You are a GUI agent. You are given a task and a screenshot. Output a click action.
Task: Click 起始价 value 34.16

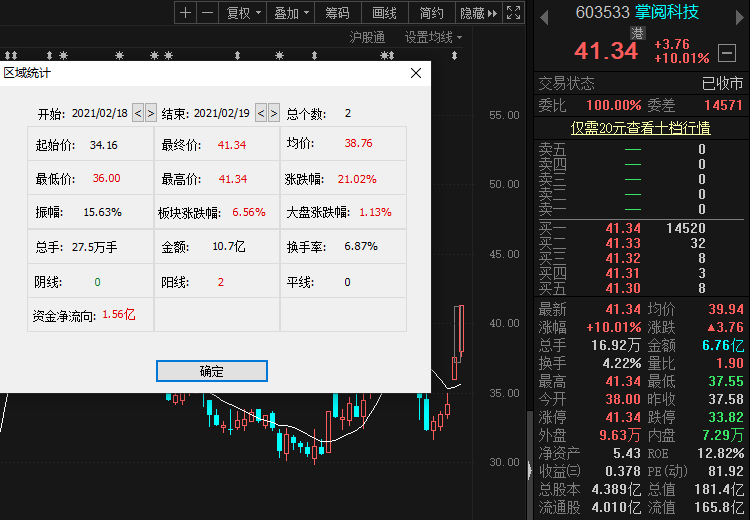[103, 145]
